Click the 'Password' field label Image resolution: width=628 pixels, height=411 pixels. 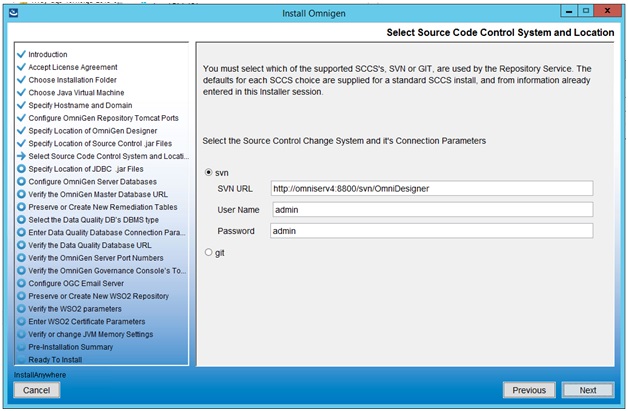click(236, 231)
